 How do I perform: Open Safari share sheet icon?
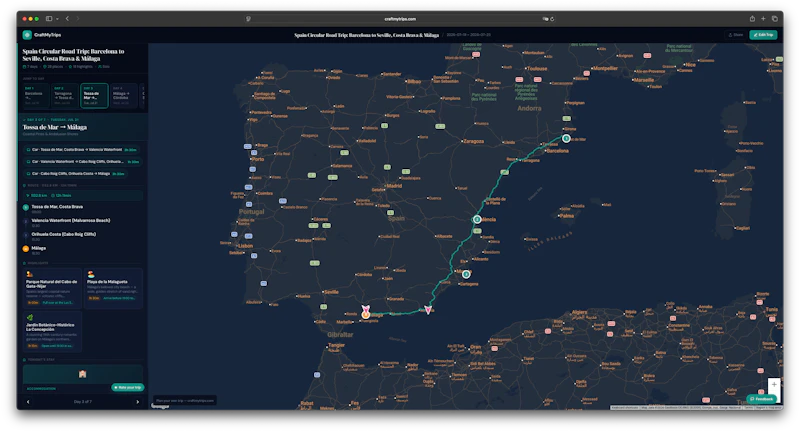[x=752, y=18]
